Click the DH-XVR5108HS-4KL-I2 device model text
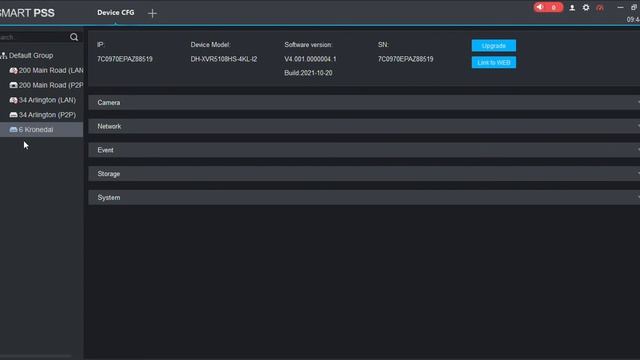Screen dimensions: 640x360 [x=224, y=59]
